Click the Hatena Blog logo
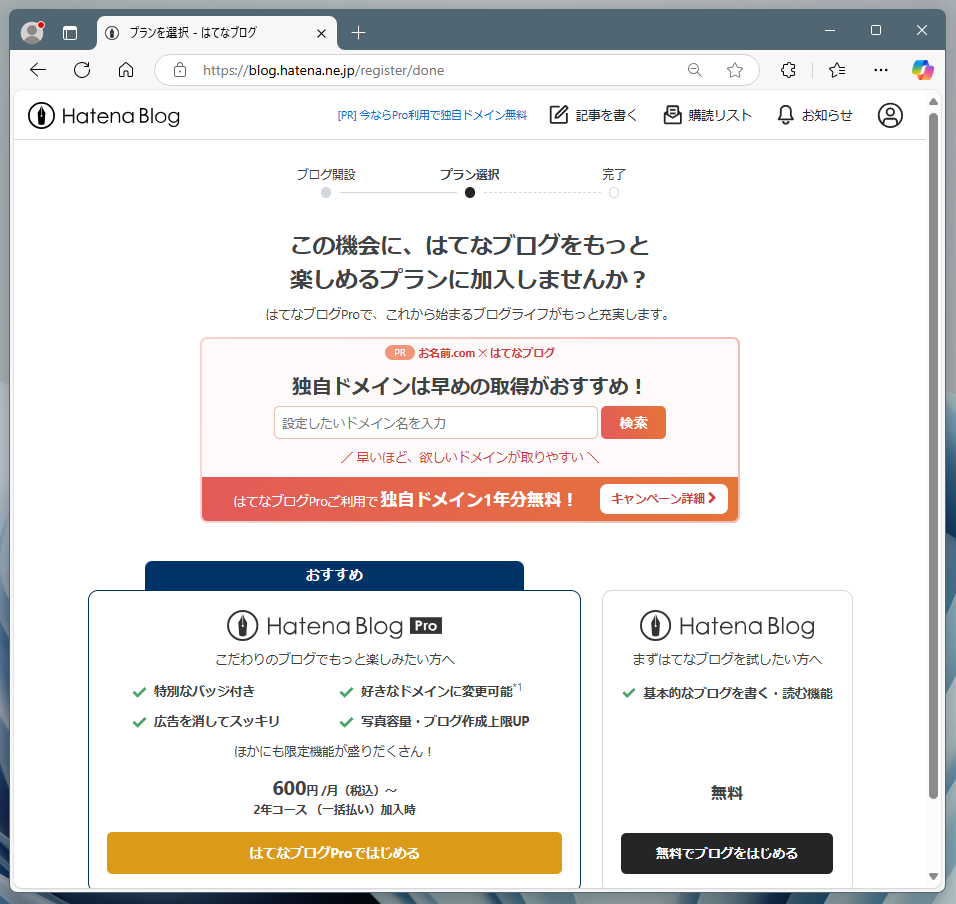The image size is (956, 904). (x=104, y=116)
